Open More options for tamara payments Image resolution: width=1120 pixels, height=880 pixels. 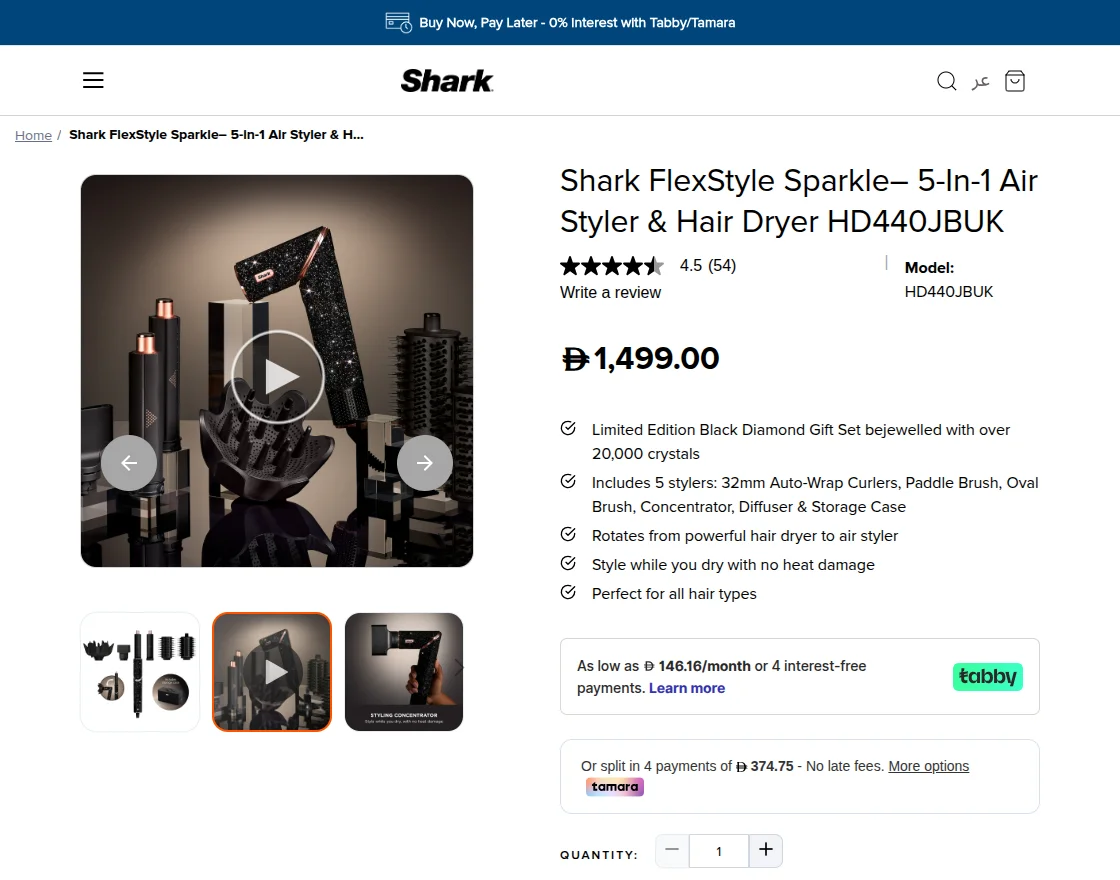coord(928,765)
